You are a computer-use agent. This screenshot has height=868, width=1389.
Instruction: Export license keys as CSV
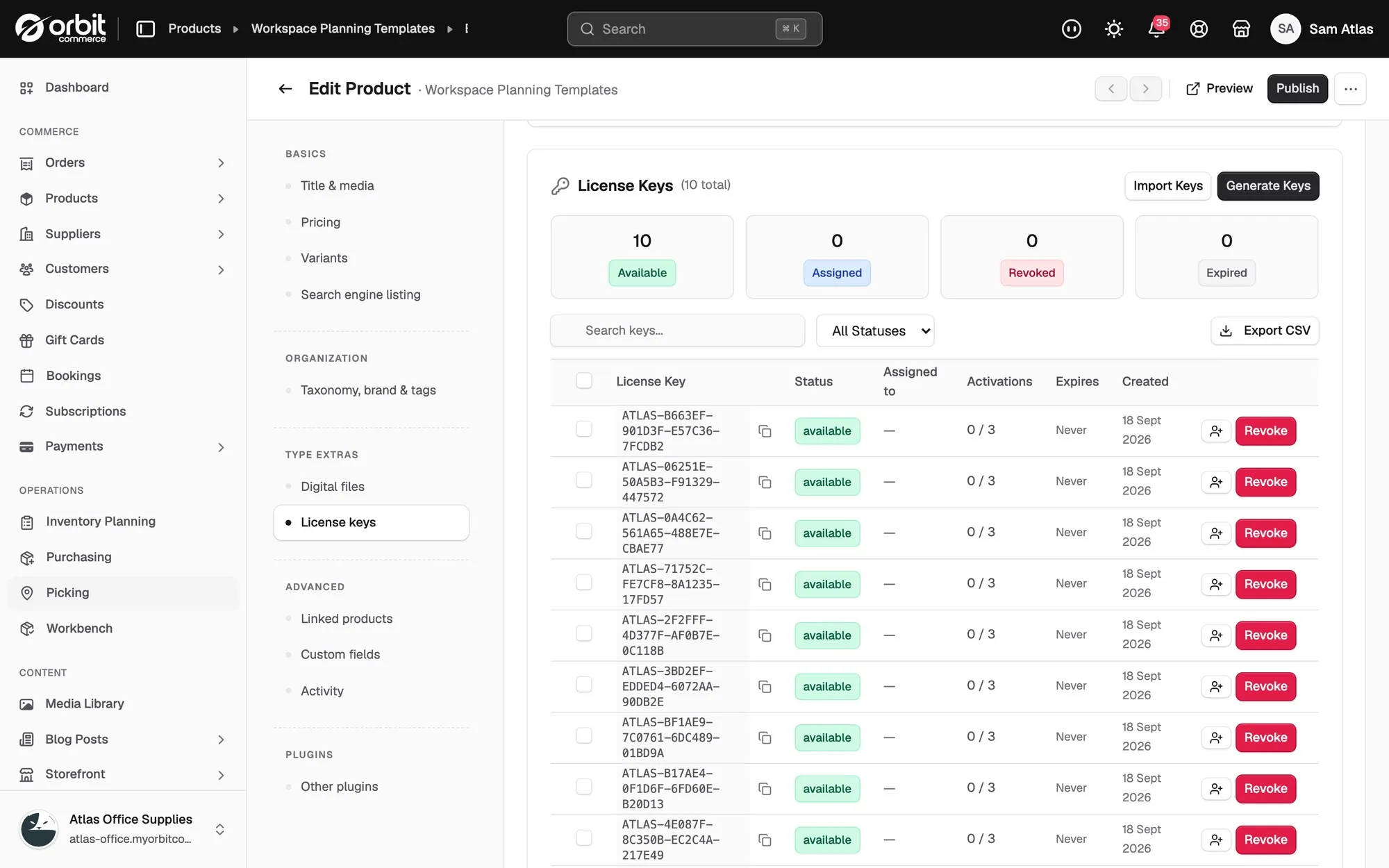point(1265,331)
